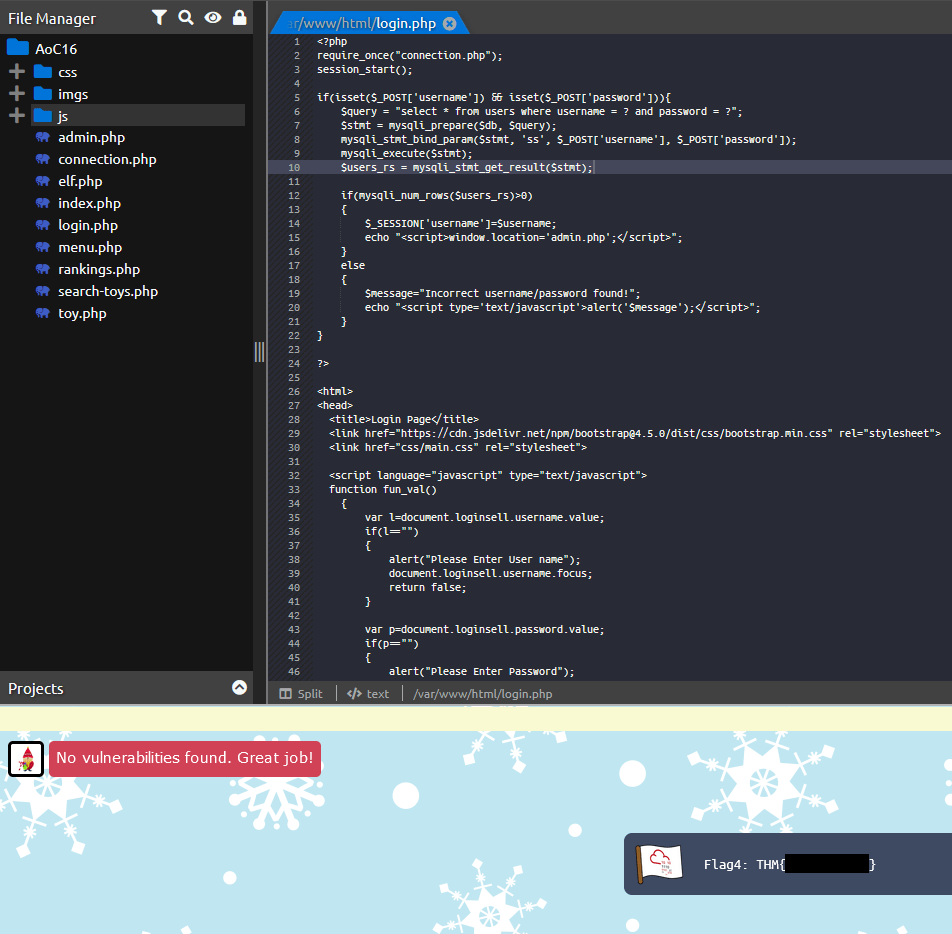The width and height of the screenshot is (952, 934).
Task: Click line number 10 in the gutter
Action: point(294,168)
